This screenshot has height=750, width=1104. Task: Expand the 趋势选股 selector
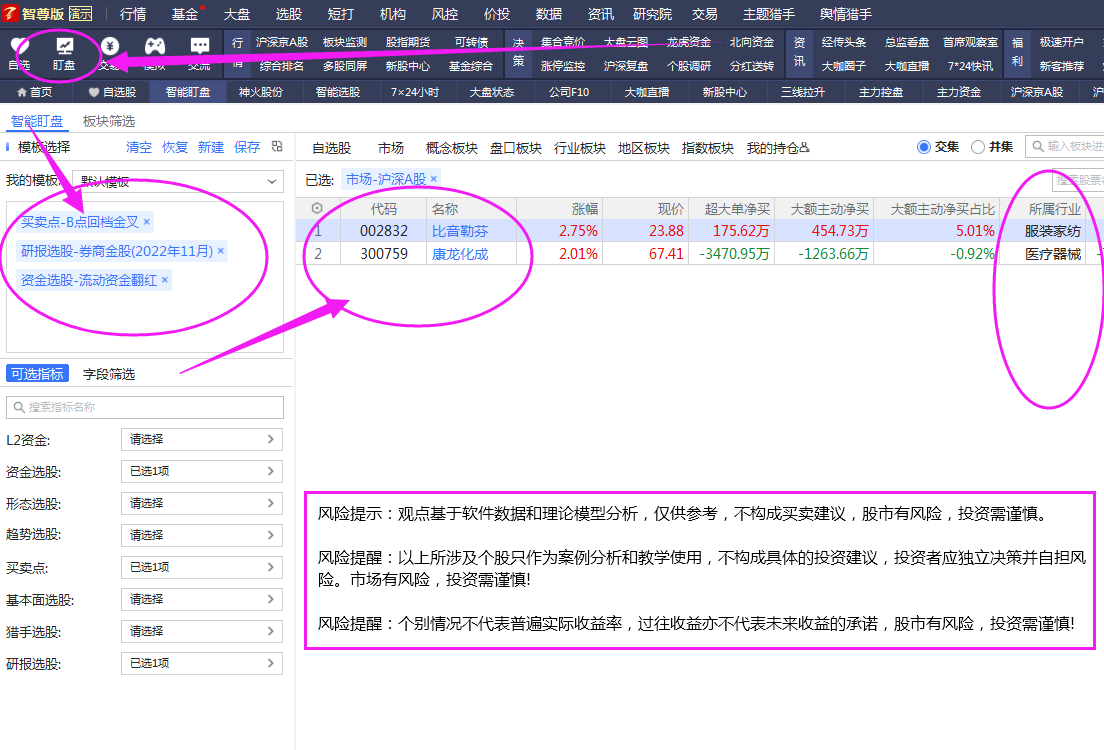point(202,535)
